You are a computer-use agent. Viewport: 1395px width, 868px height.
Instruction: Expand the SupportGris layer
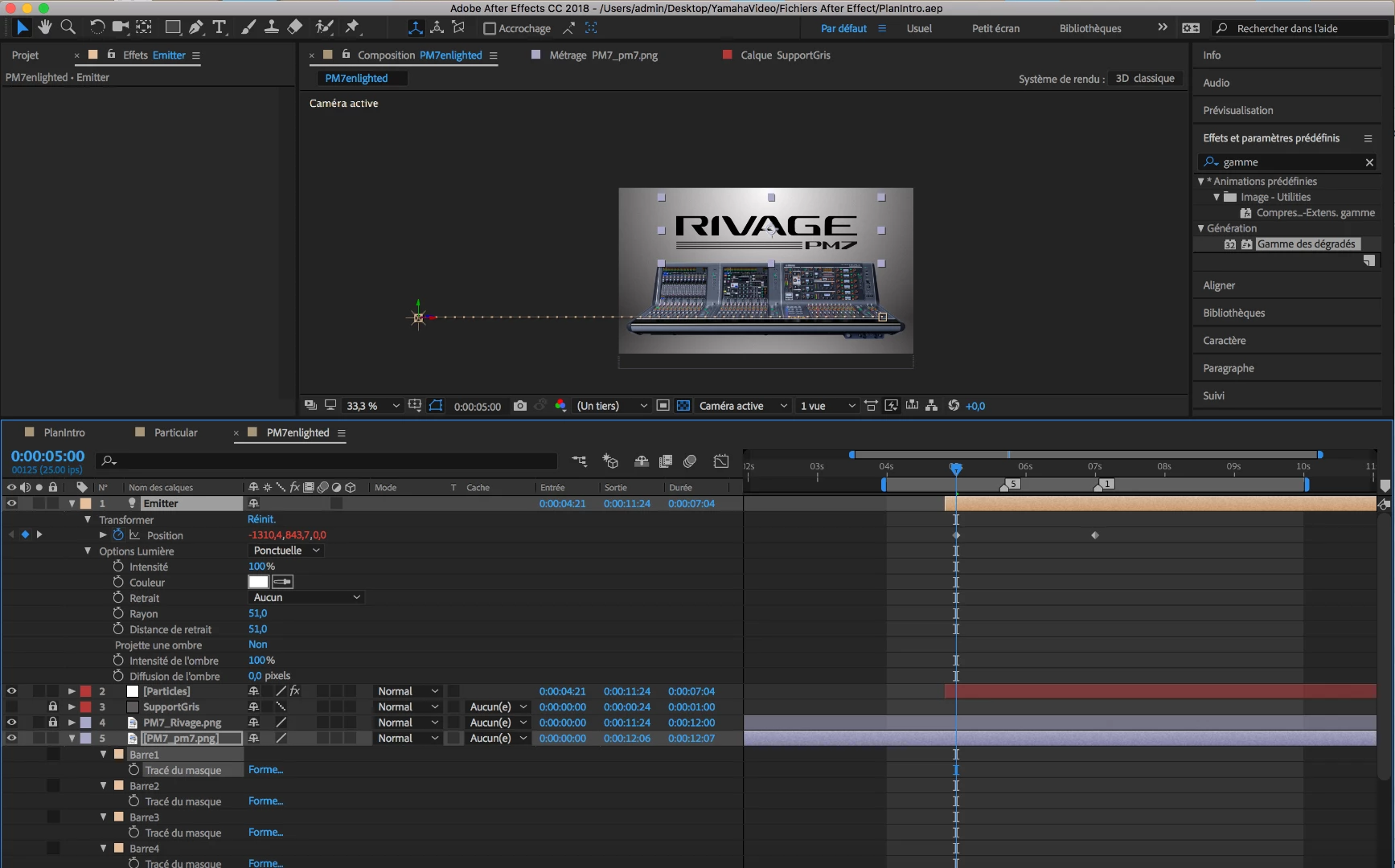(72, 706)
